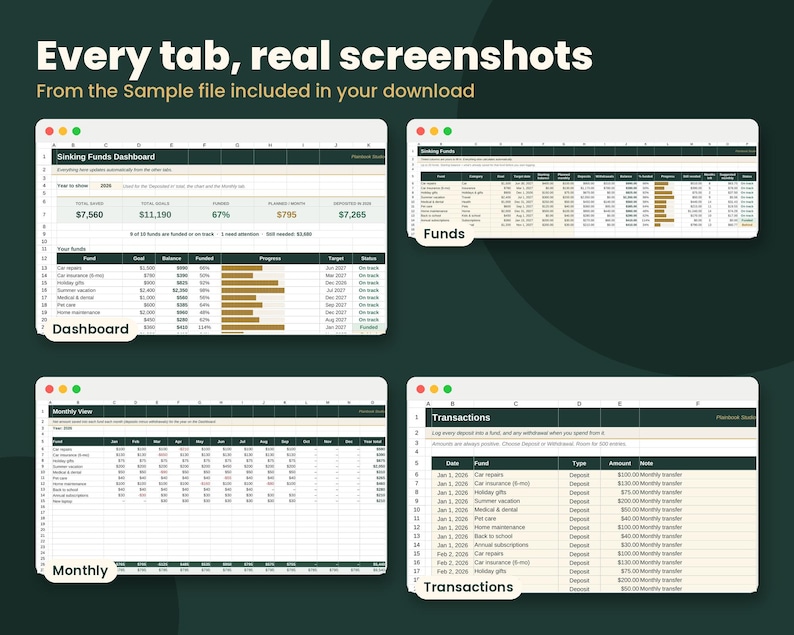Select 'Back to school' fund in Transactions
The height and width of the screenshot is (635, 794).
tap(493, 536)
